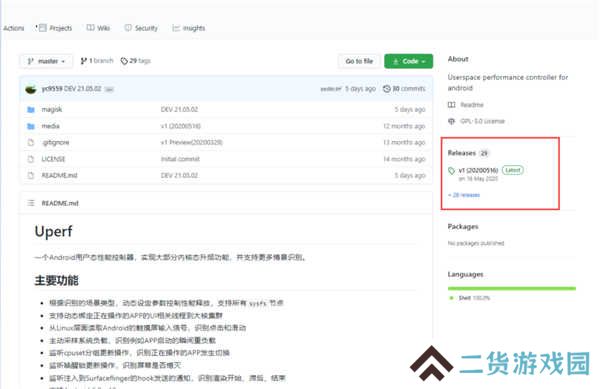The height and width of the screenshot is (389, 600).
Task: Toggle README outline list icon
Action: (x=31, y=203)
